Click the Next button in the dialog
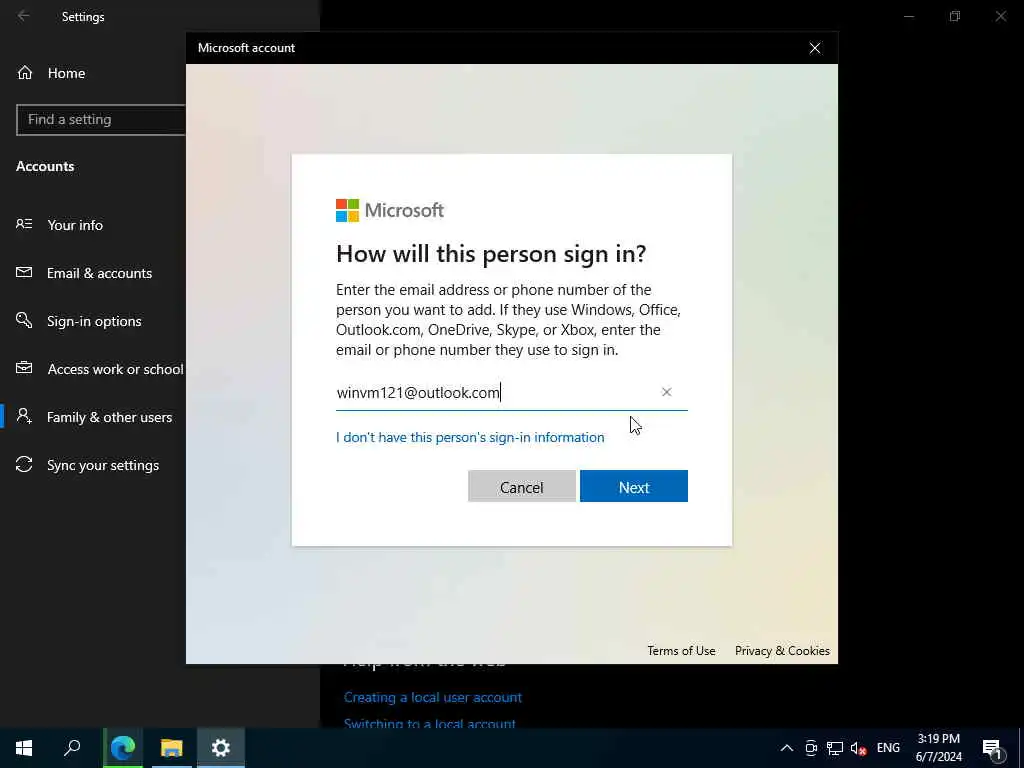 (x=633, y=487)
